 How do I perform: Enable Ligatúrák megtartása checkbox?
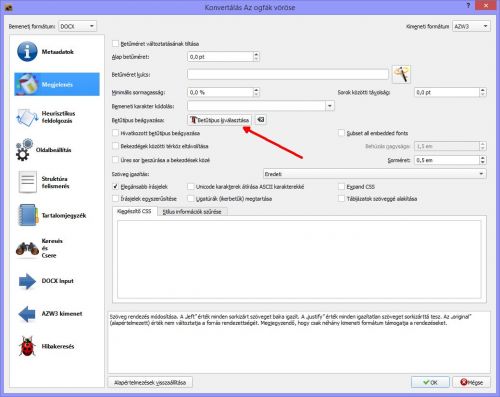(191, 199)
